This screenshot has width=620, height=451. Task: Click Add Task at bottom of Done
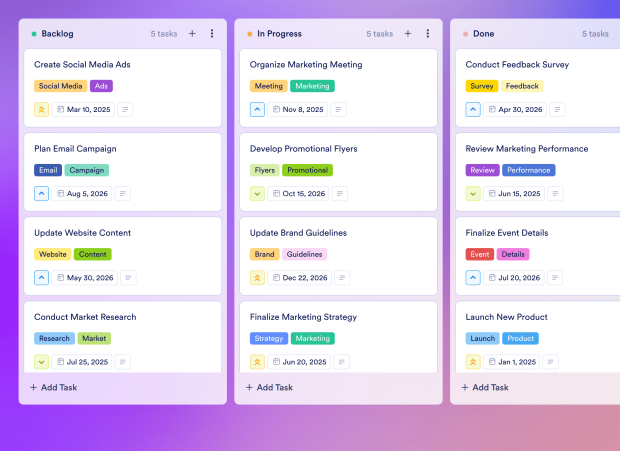[x=485, y=387]
